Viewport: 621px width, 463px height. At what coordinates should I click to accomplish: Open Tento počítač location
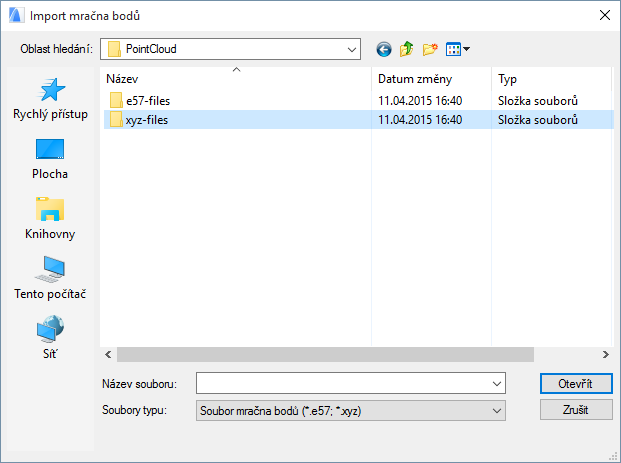[50, 278]
